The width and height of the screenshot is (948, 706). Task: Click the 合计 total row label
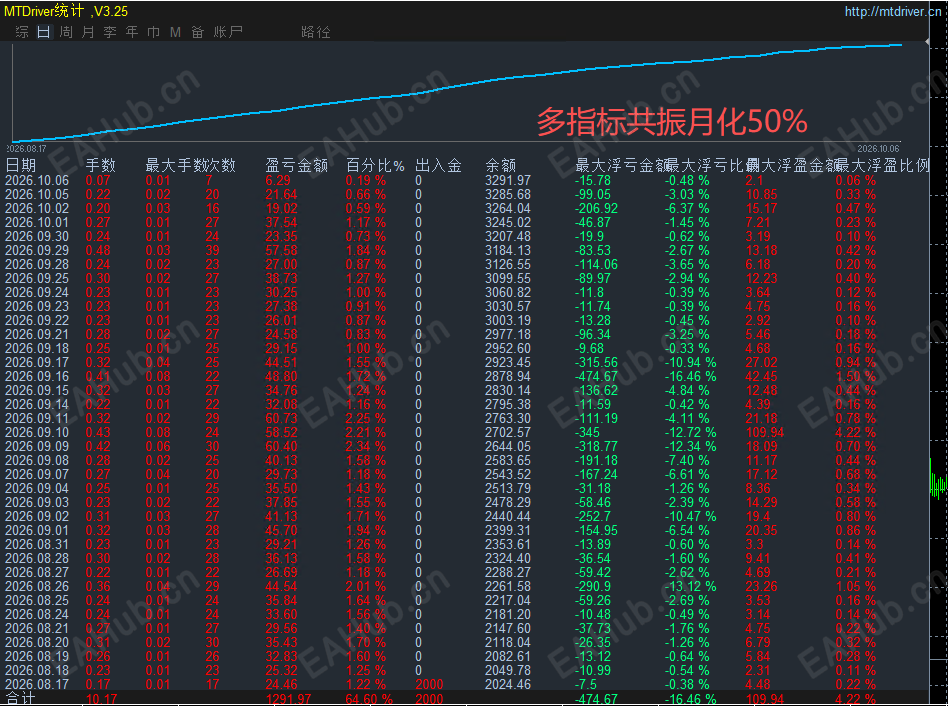pos(21,699)
